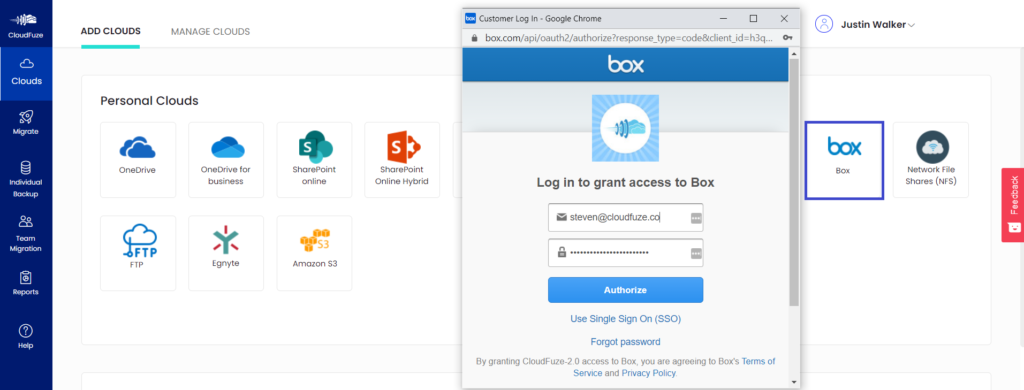Focus the password input field
This screenshot has height=390, width=1024.
click(x=625, y=253)
